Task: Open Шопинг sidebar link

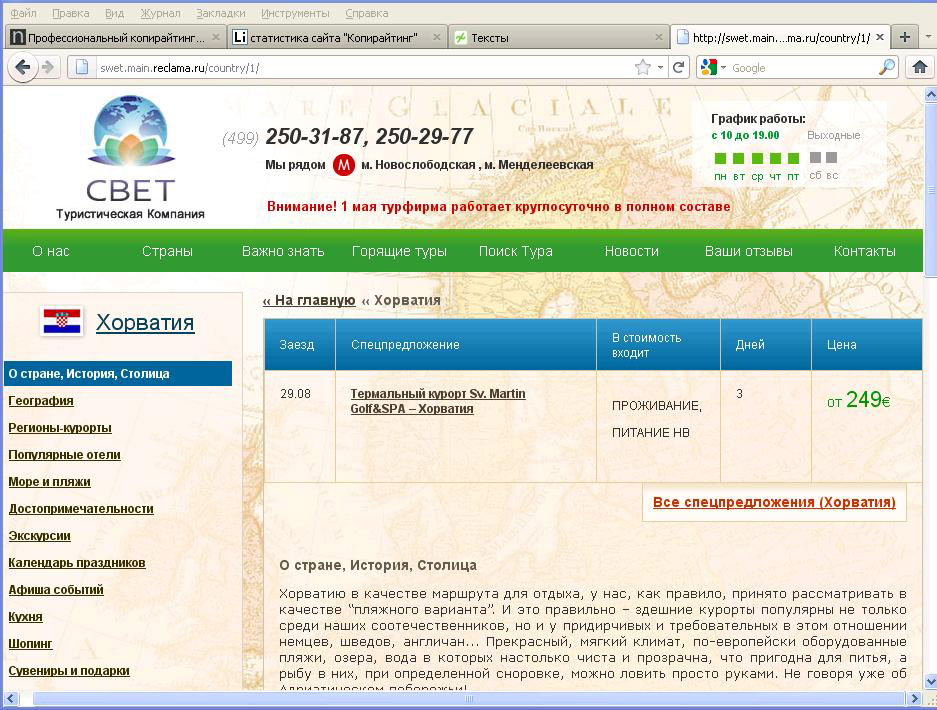Action: pos(30,644)
